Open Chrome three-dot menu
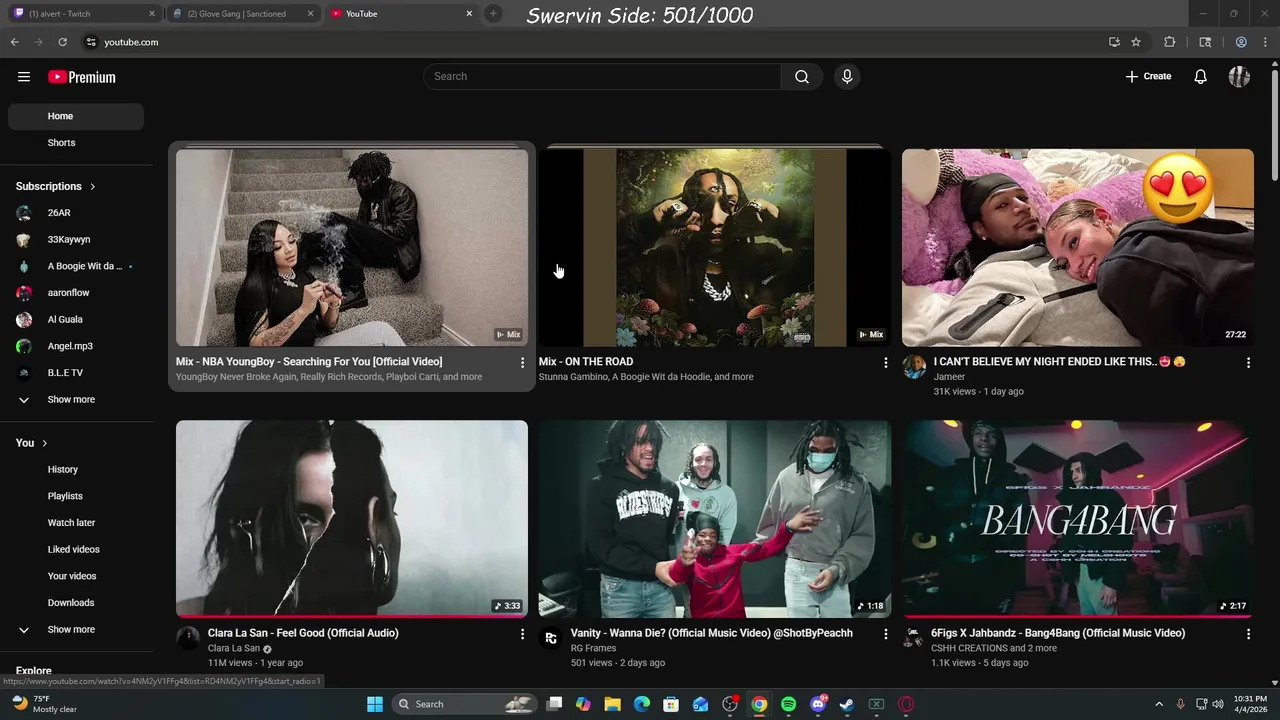The image size is (1280, 720). coord(1266,42)
